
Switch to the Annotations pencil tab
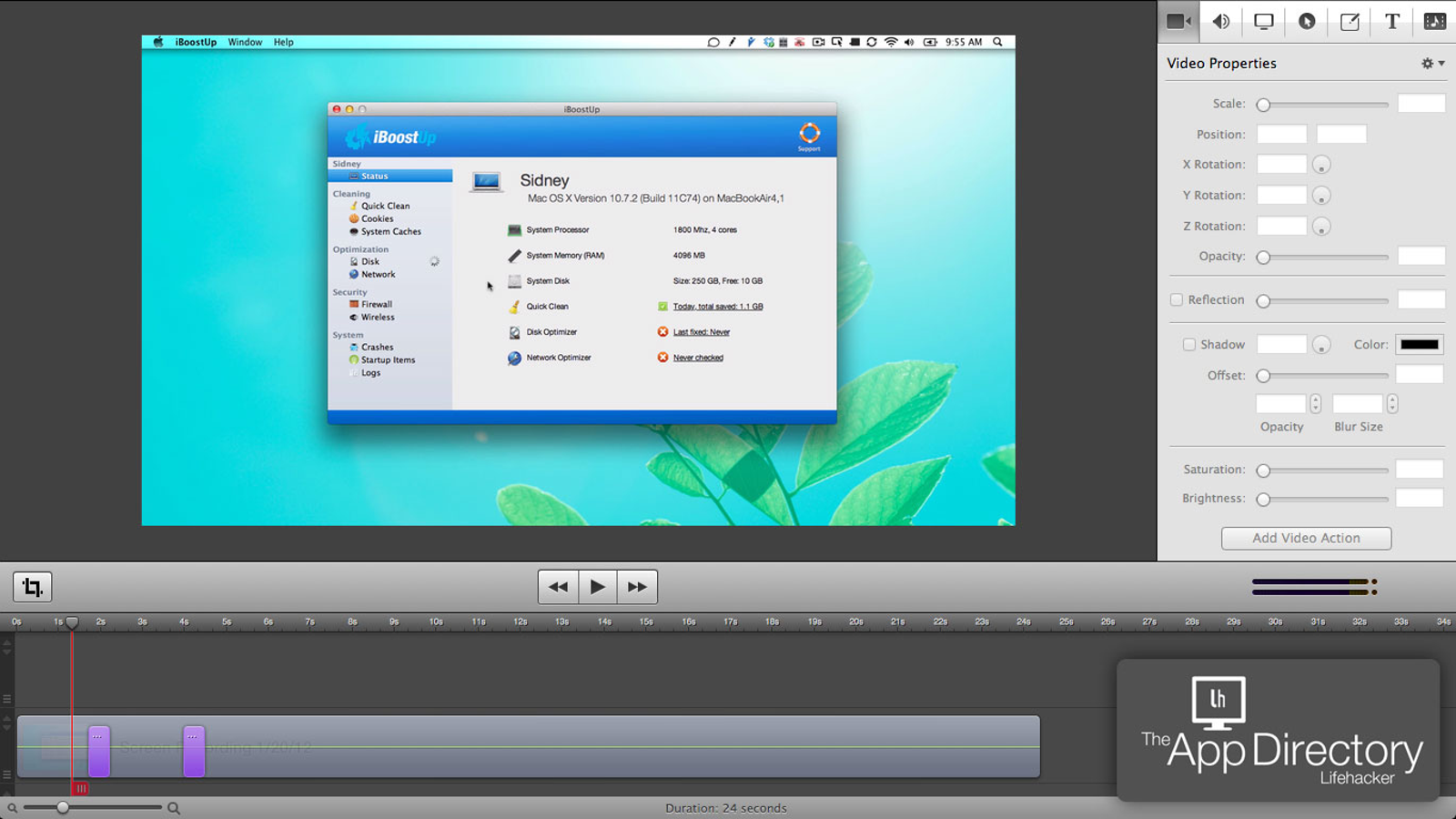pyautogui.click(x=1350, y=21)
